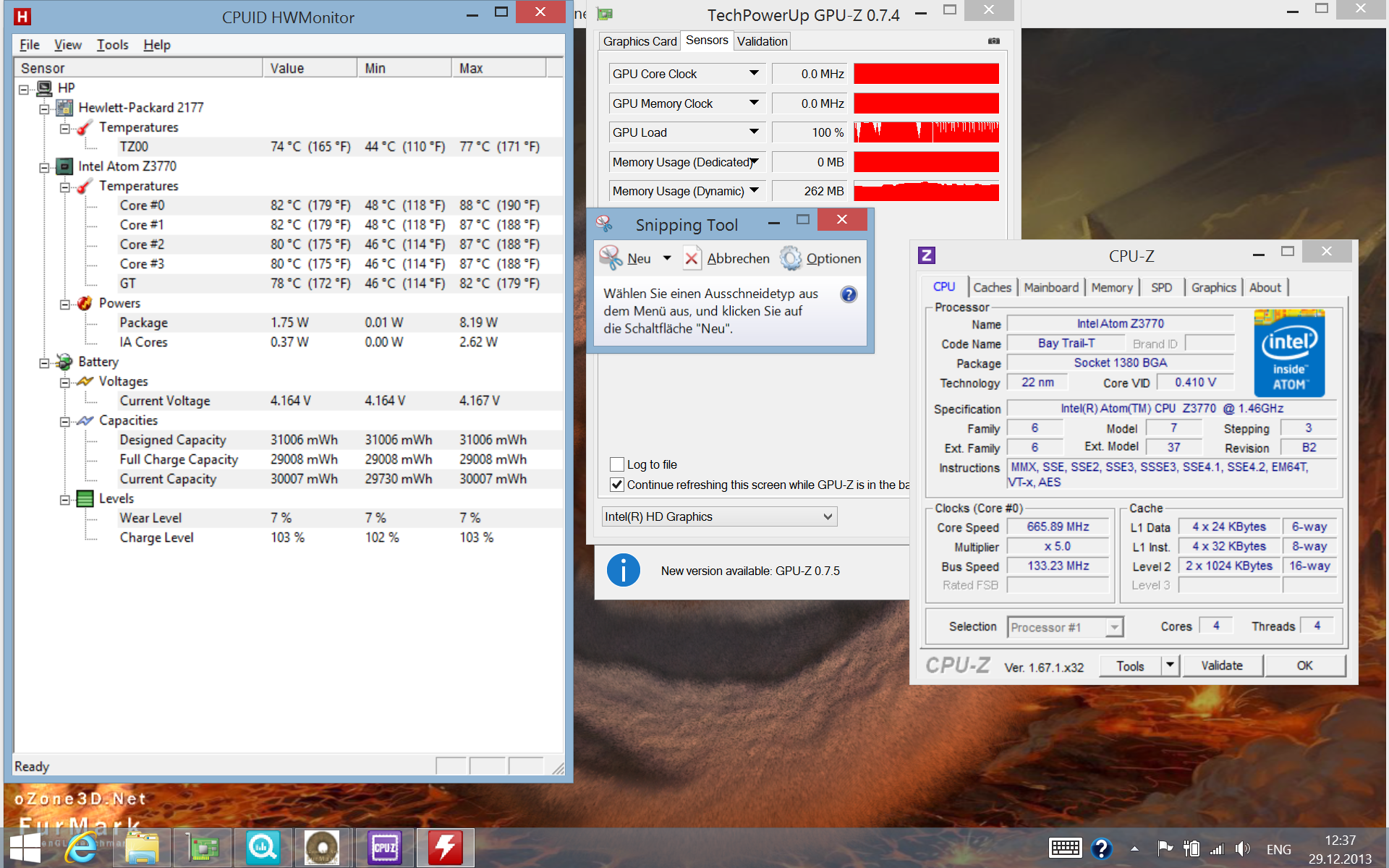Viewport: 1389px width, 868px height.
Task: Click the GPU-Z screenshot camera icon
Action: 994,41
